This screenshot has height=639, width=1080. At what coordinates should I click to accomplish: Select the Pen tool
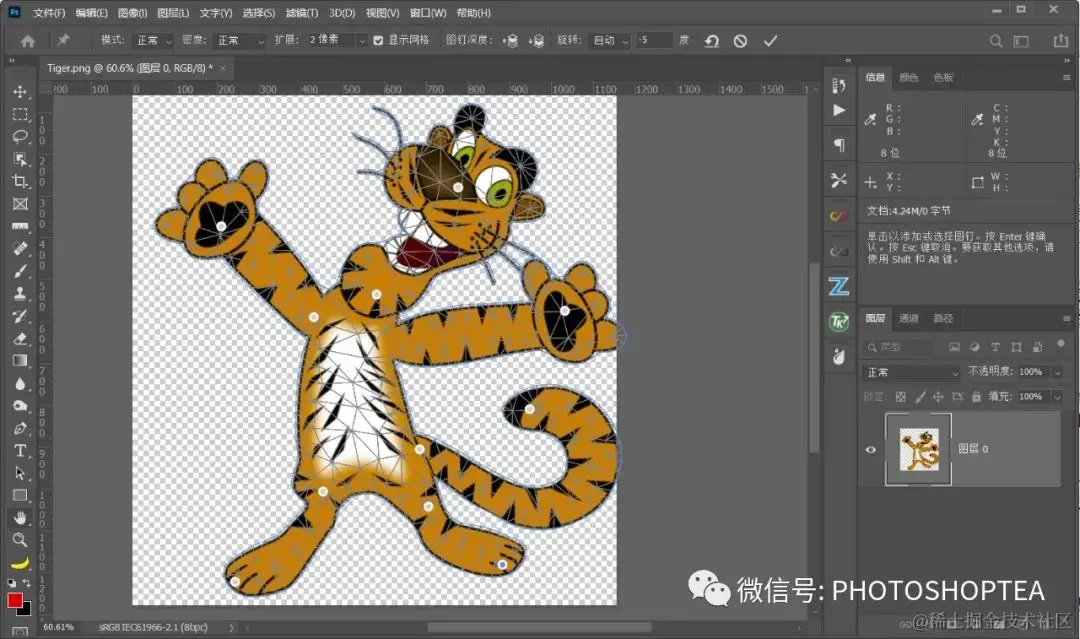pyautogui.click(x=20, y=428)
